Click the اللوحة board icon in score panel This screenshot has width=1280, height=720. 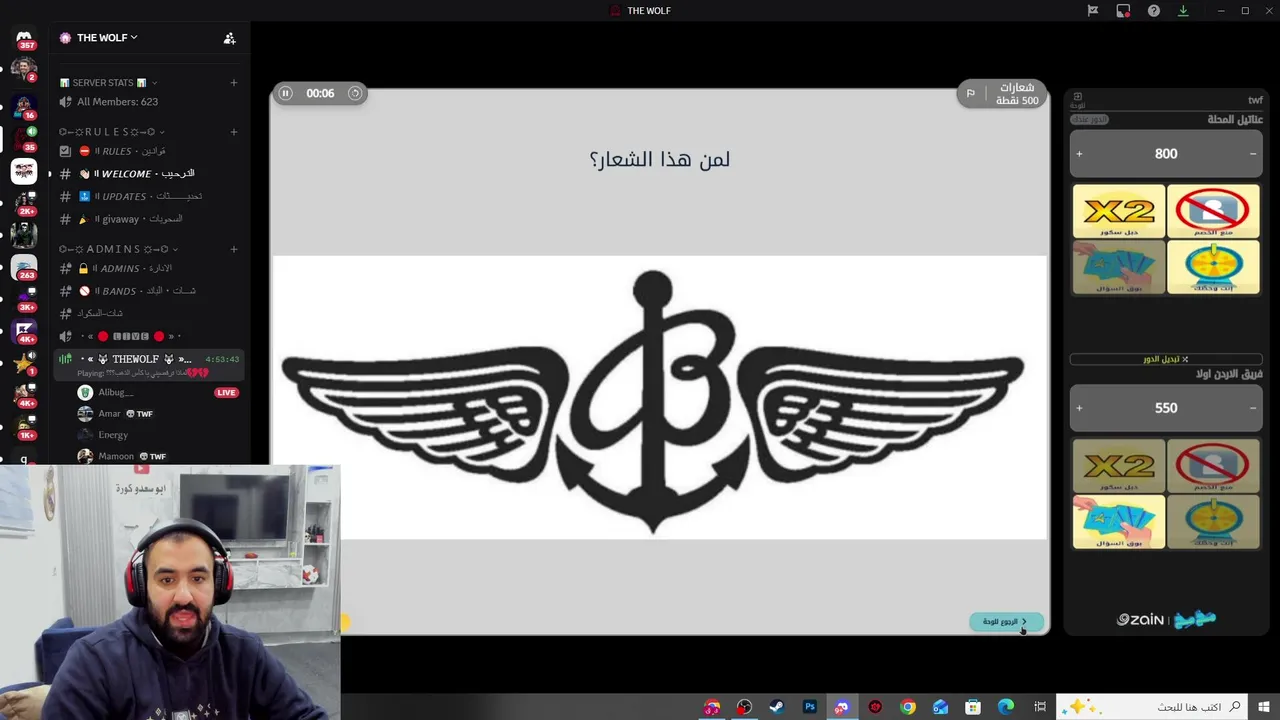1077,100
